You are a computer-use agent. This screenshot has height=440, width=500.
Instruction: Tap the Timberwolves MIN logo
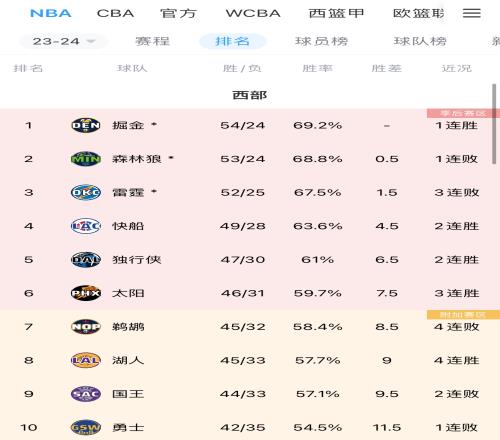(86, 159)
